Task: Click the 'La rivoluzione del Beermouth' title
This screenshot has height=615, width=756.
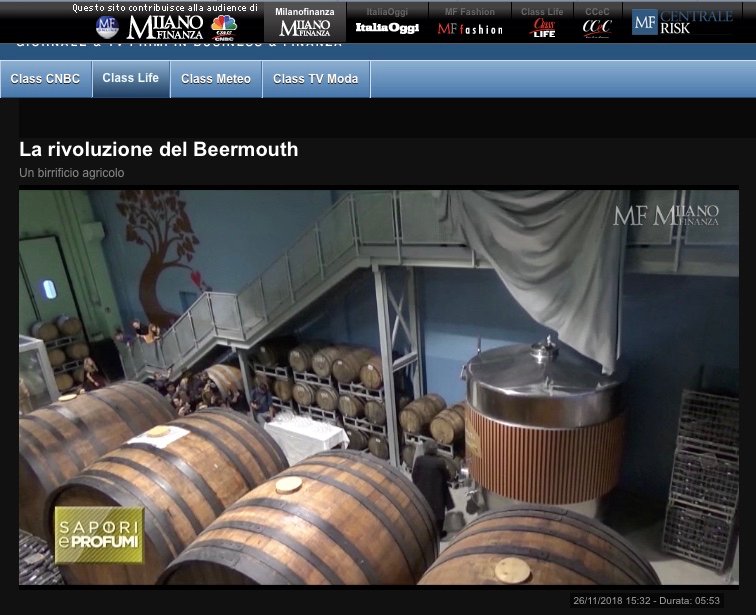Action: [x=159, y=149]
